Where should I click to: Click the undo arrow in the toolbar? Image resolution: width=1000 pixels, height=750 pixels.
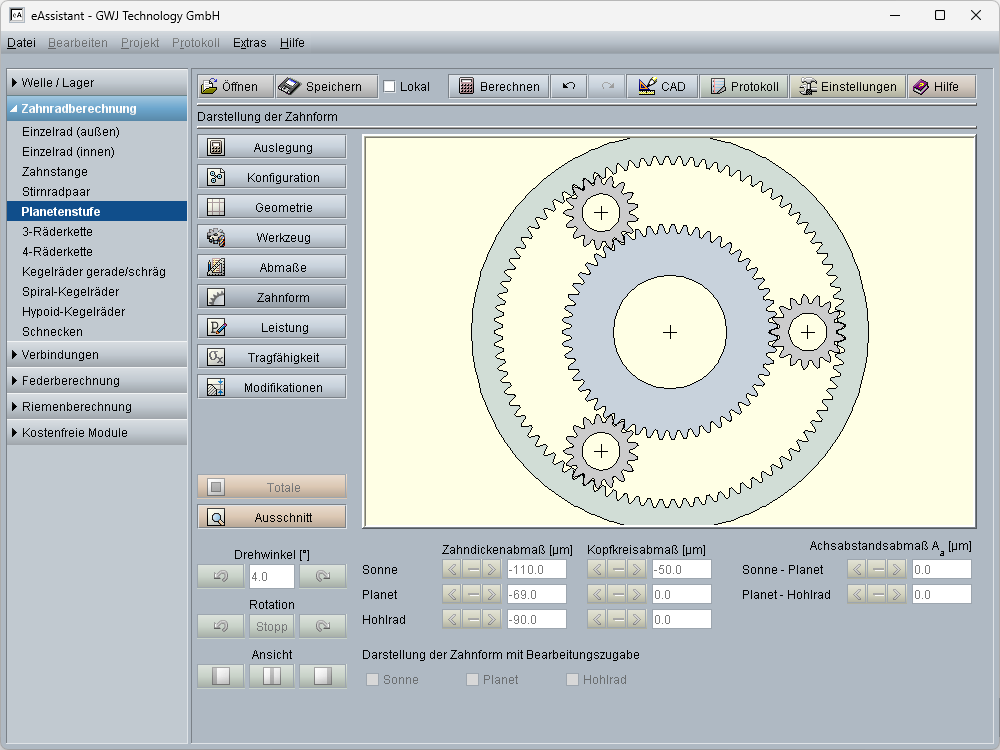click(x=569, y=87)
